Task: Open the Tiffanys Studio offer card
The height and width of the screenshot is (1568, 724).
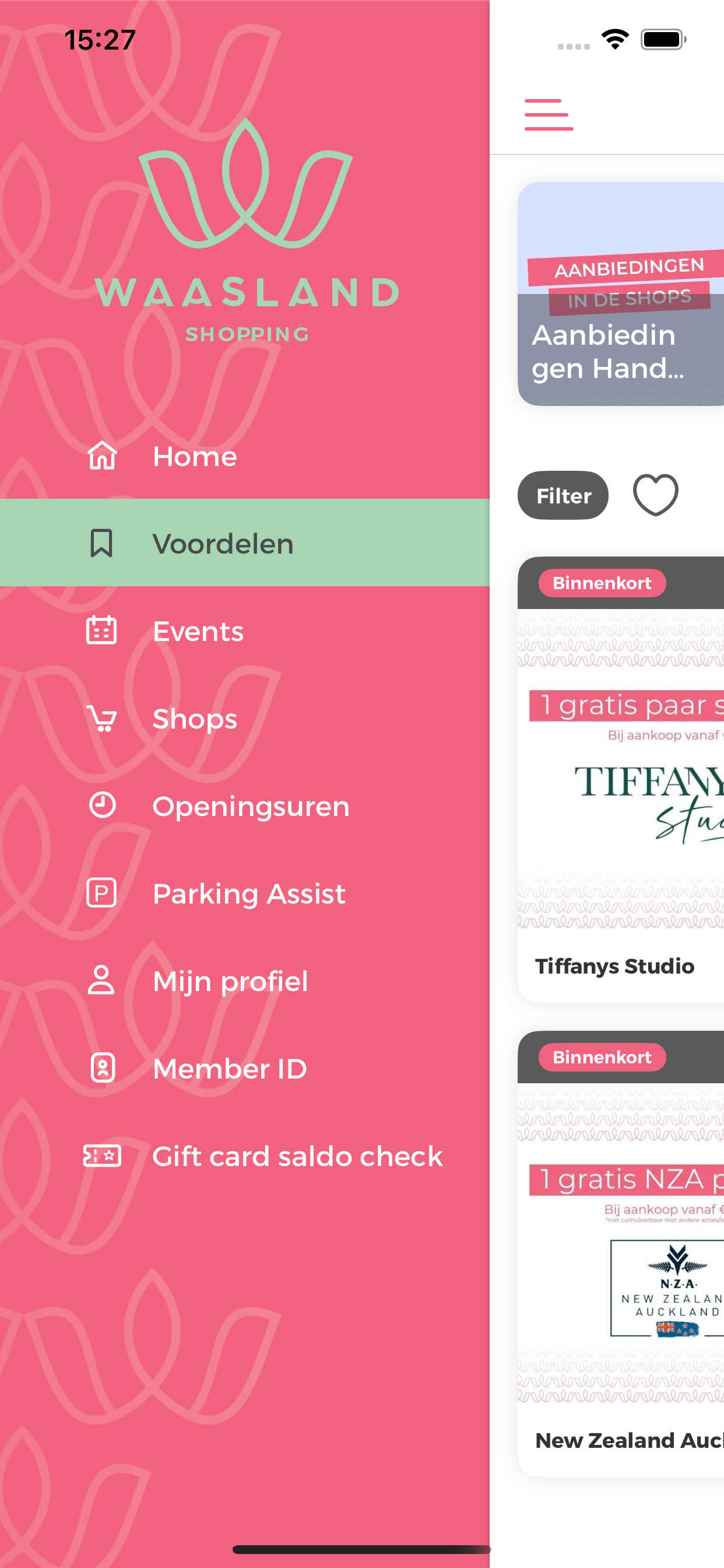Action: point(621,779)
